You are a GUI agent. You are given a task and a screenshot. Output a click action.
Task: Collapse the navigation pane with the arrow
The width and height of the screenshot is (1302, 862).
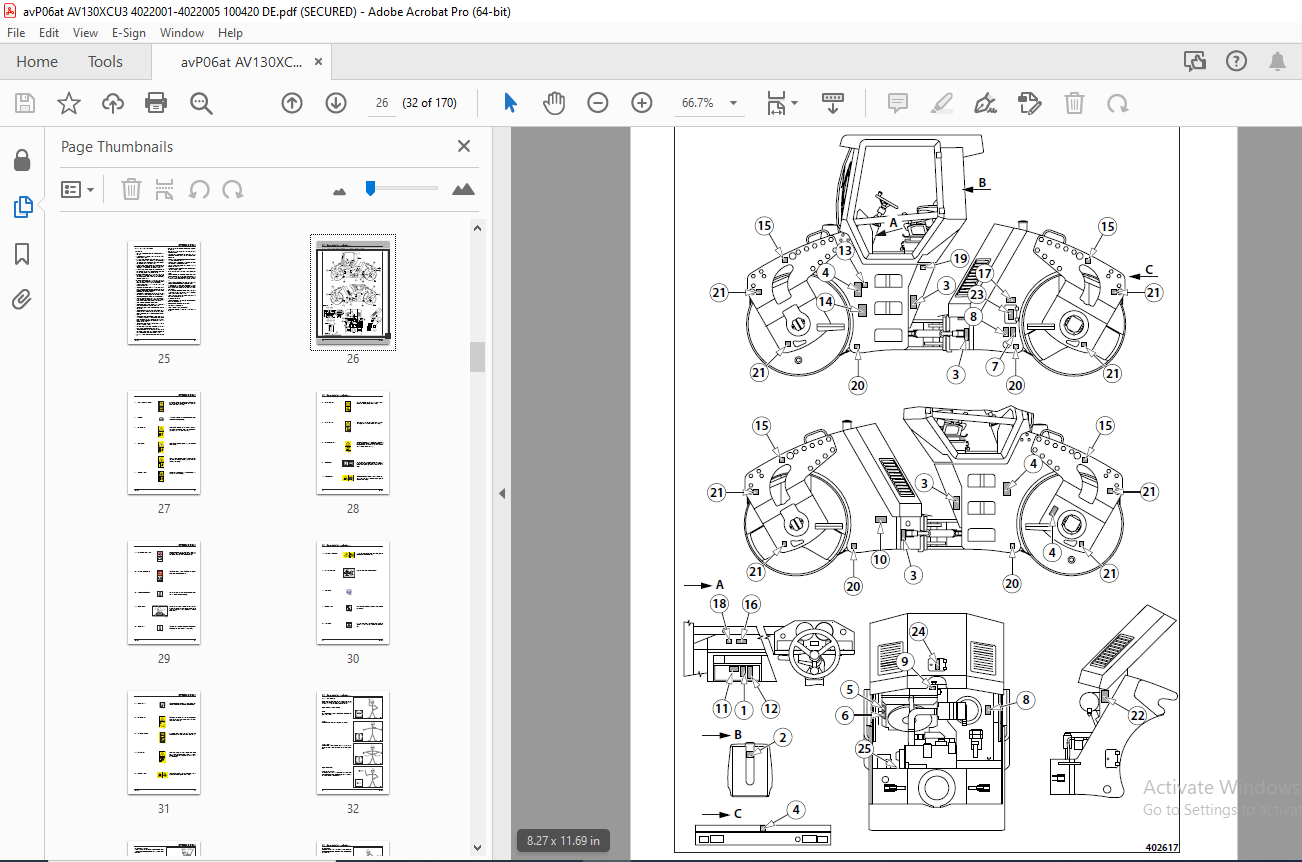(502, 493)
